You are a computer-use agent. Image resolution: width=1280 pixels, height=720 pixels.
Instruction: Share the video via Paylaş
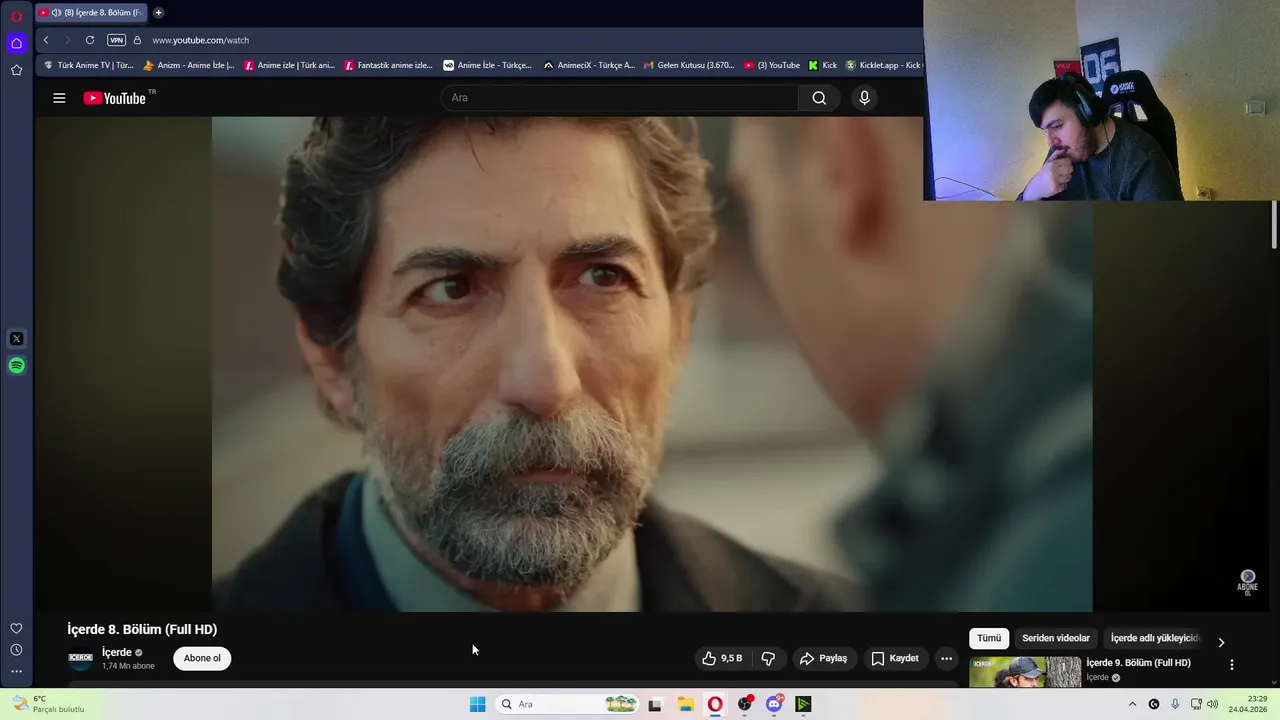coord(823,658)
